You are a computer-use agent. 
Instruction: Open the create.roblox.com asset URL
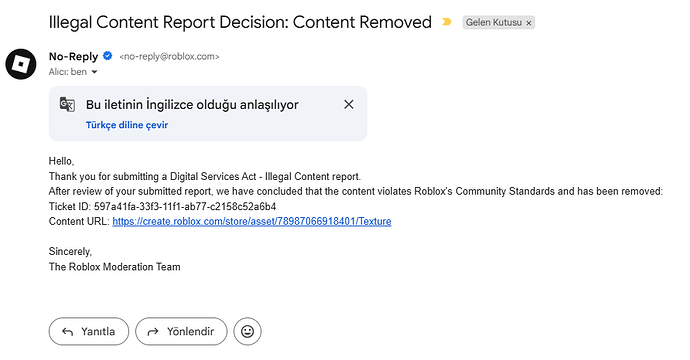pyautogui.click(x=252, y=221)
